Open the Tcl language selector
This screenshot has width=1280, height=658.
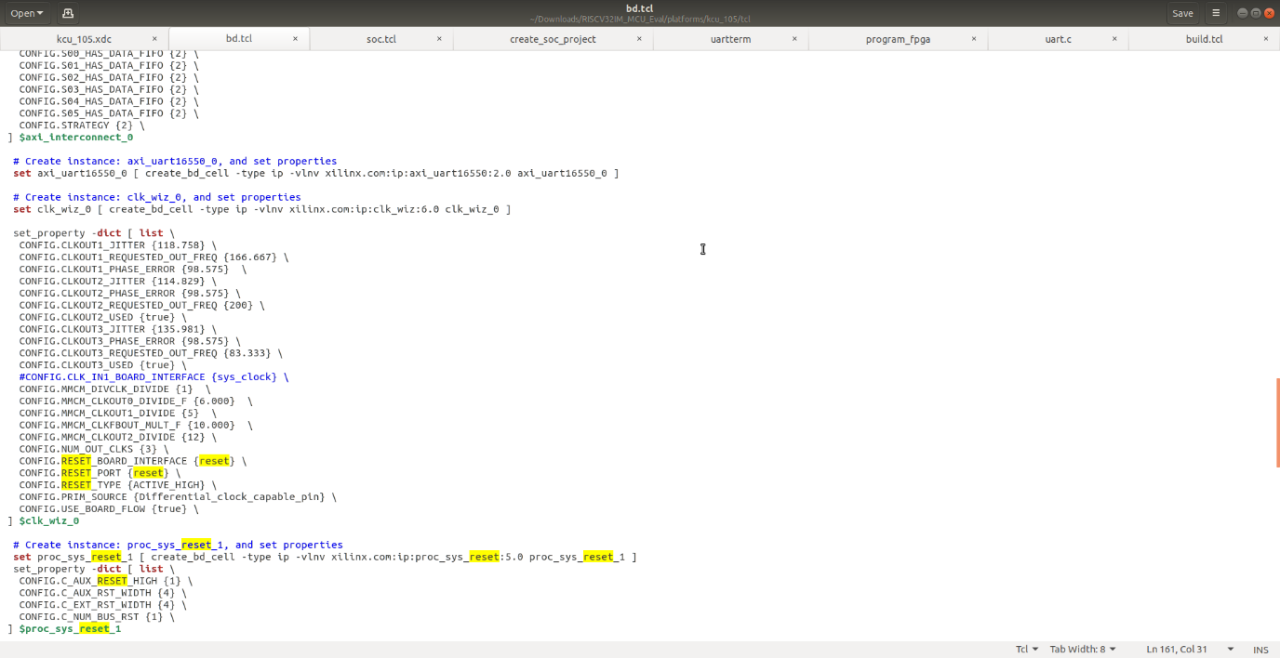pyautogui.click(x=1027, y=649)
